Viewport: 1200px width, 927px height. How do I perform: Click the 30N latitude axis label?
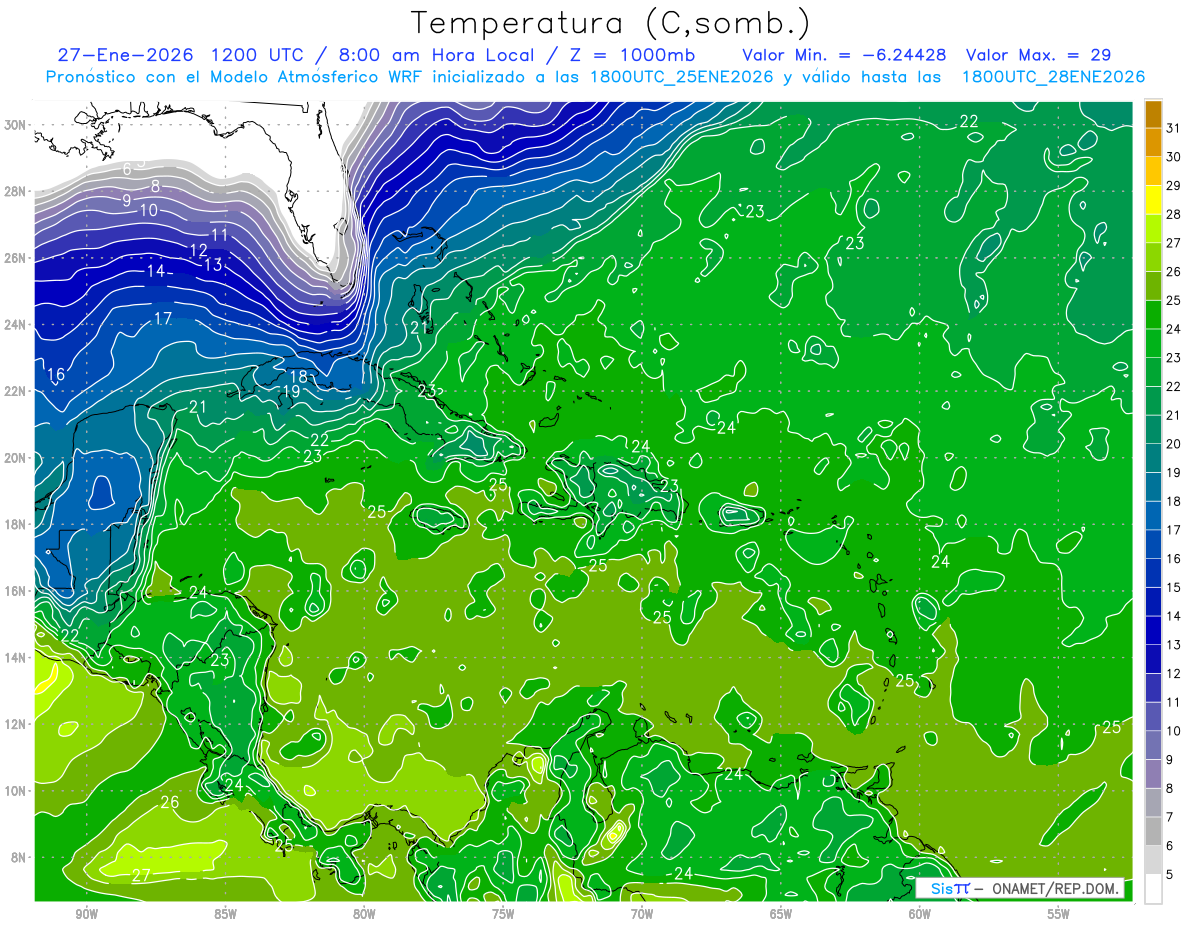coord(15,125)
